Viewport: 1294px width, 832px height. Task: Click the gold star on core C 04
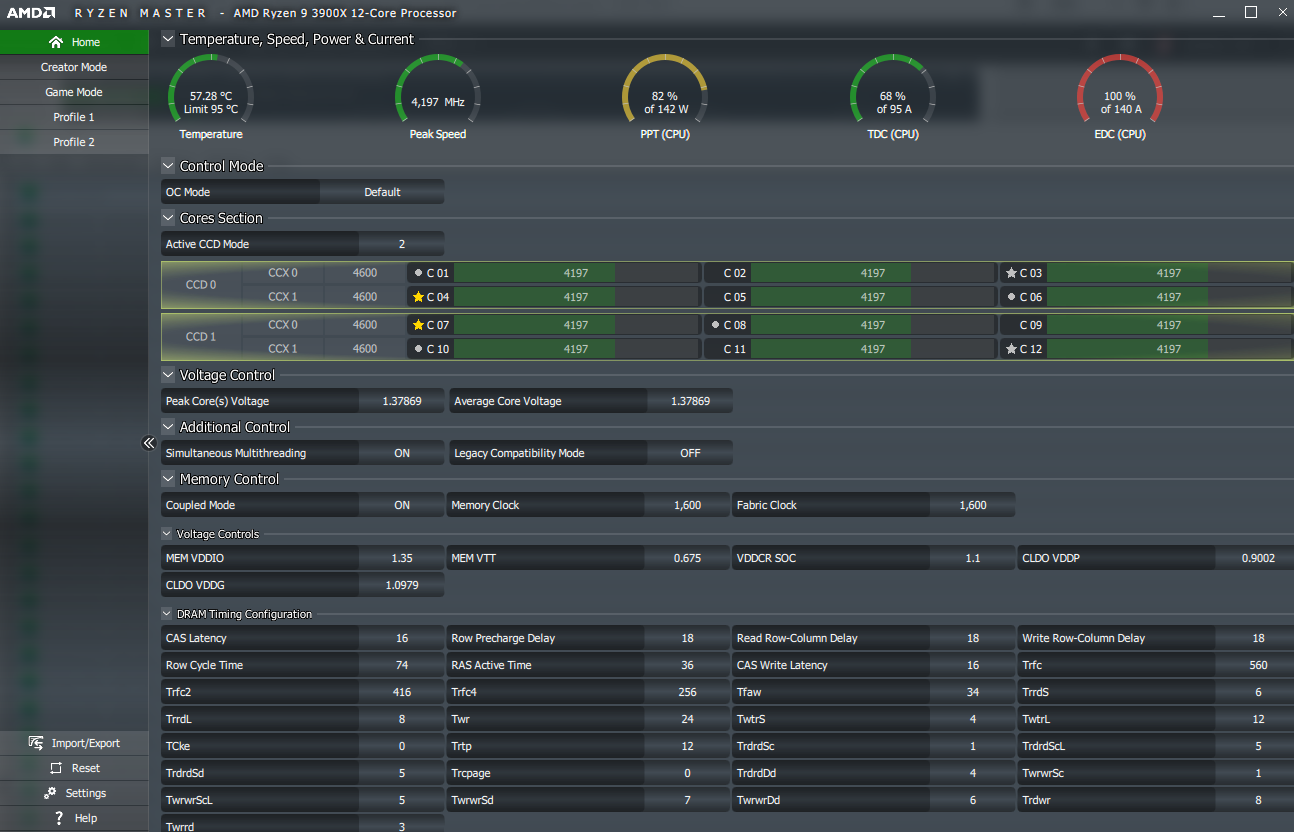tap(418, 297)
